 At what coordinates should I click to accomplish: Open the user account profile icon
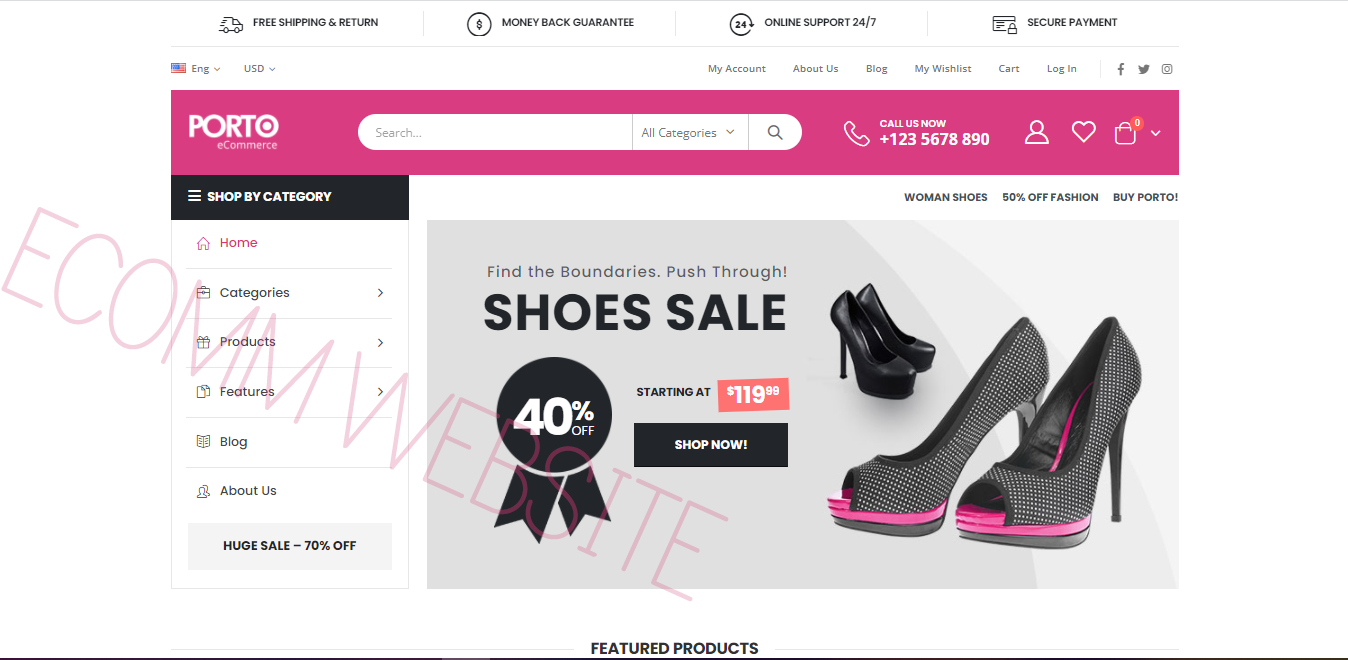coord(1037,132)
